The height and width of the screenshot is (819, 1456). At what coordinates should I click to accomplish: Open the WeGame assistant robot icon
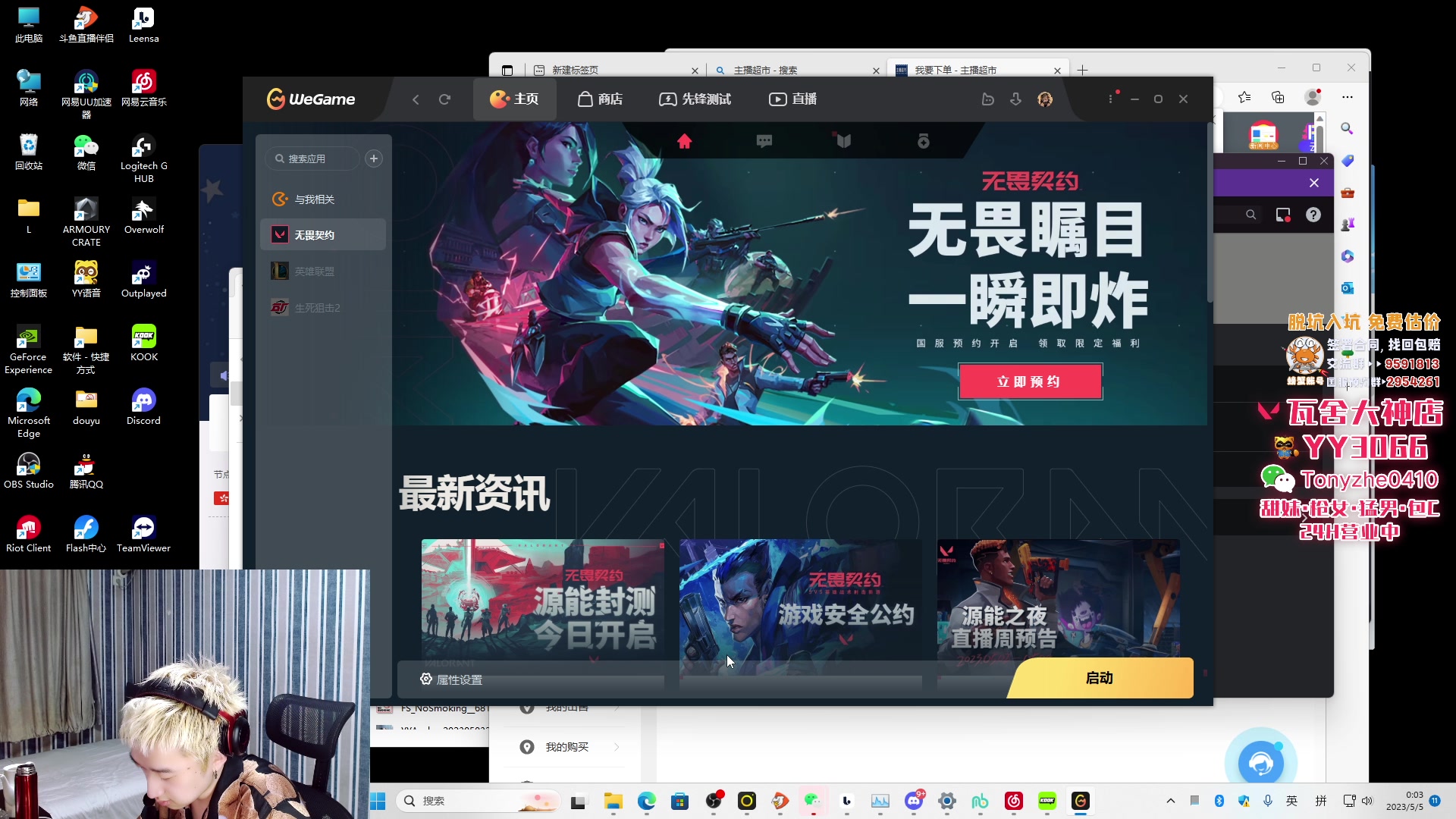tap(987, 99)
